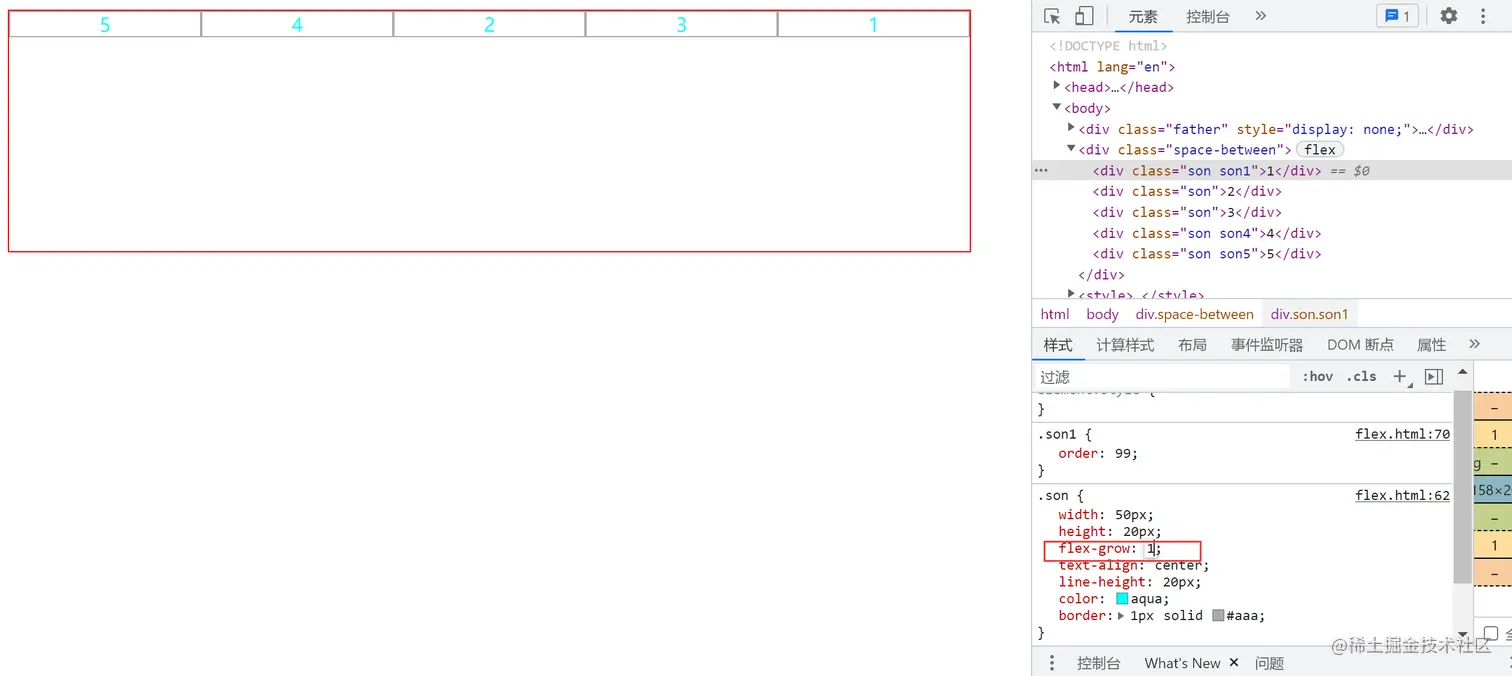Expand the head element node
Viewport: 1512px width, 676px height.
1056,86
